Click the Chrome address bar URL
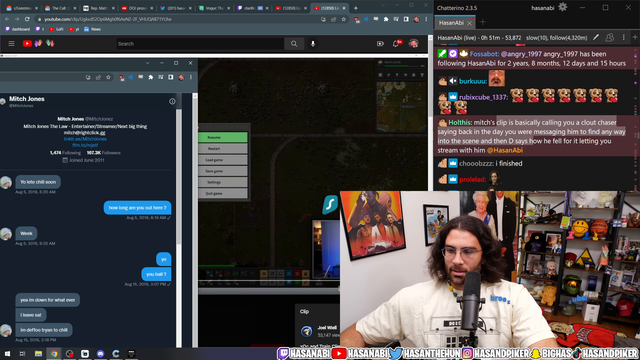The image size is (640, 360). click(x=108, y=19)
